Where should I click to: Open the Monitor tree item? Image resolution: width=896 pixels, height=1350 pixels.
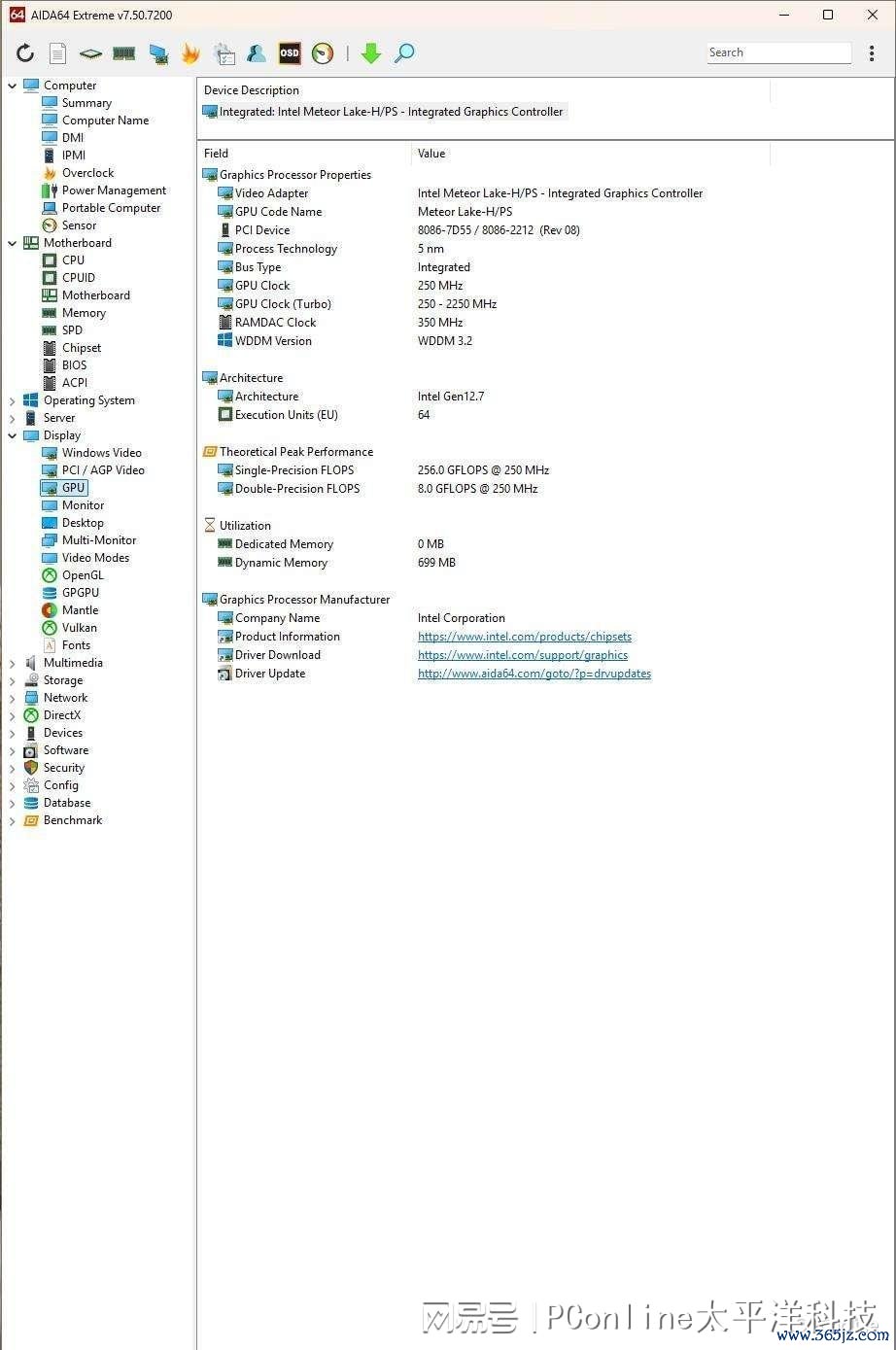point(83,505)
